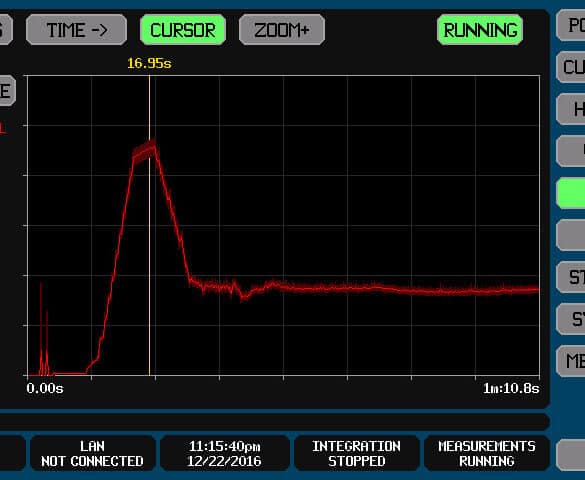Click the 1m:10.8s end time label
The image size is (585, 480).
511,389
